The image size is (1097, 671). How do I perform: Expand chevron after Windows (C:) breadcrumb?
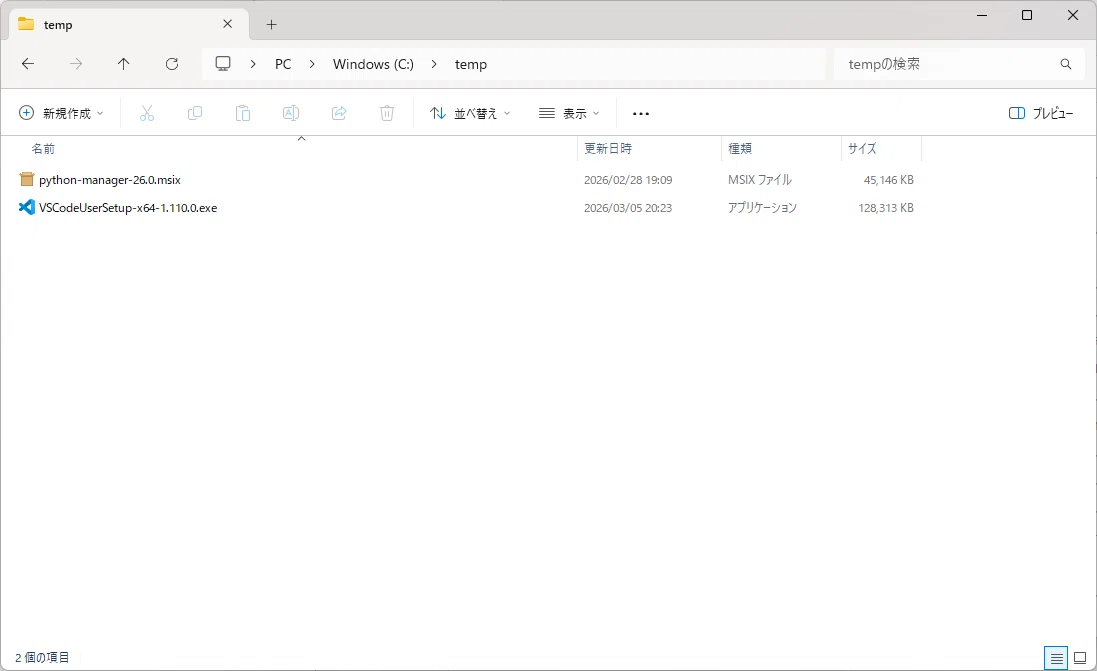(x=434, y=64)
